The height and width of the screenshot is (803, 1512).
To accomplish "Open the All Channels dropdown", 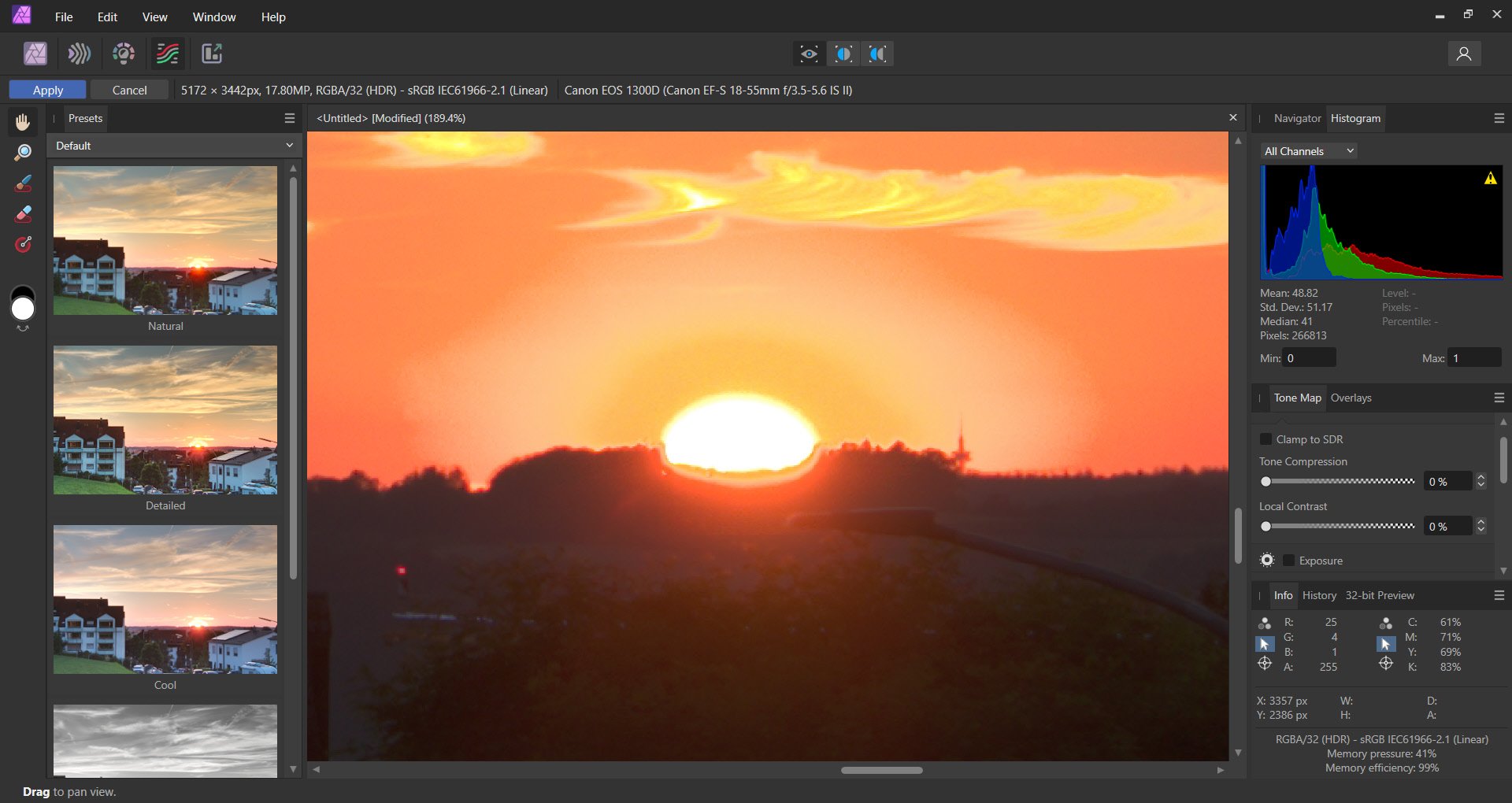I will (1308, 151).
